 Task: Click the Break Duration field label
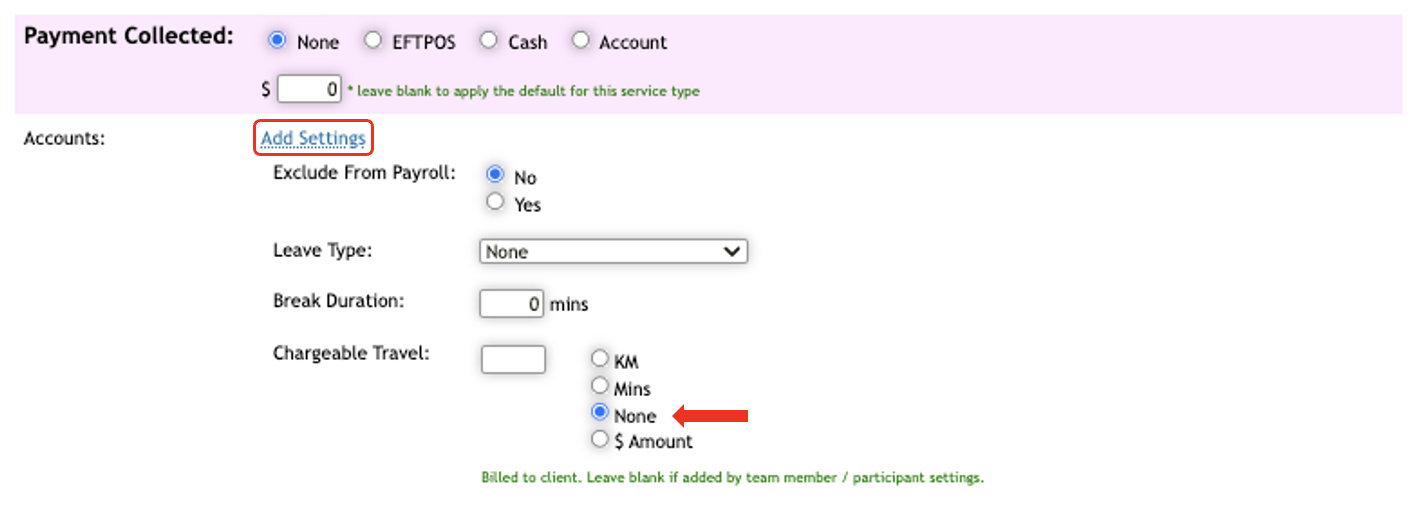point(340,300)
